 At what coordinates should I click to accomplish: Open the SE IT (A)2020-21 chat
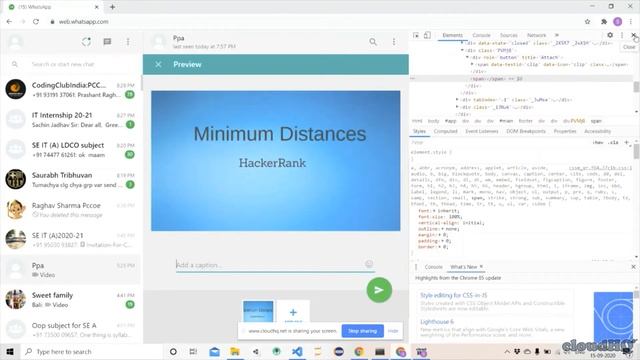click(x=70, y=240)
